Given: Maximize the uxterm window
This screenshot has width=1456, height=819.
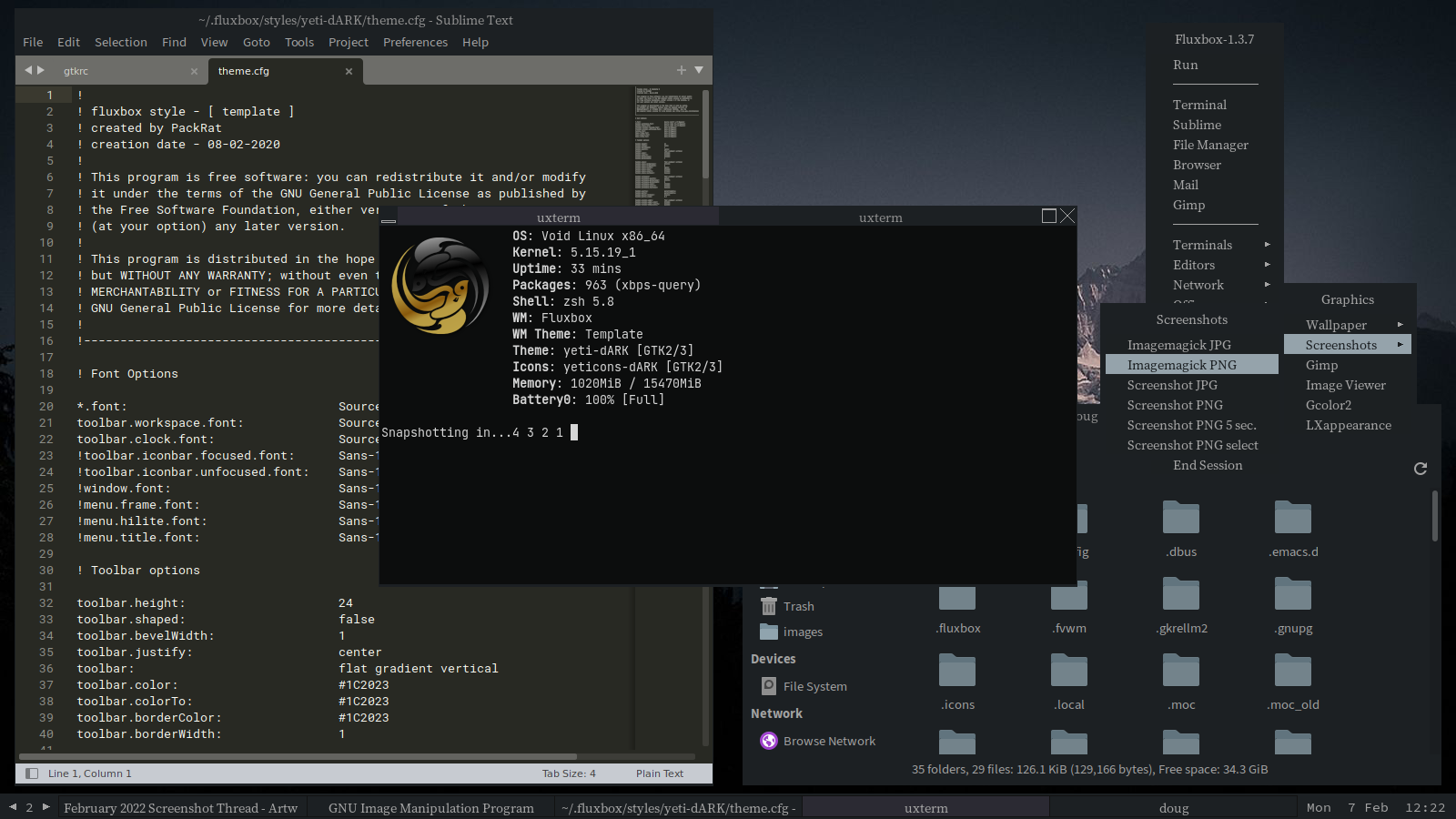Looking at the screenshot, I should pyautogui.click(x=1049, y=216).
